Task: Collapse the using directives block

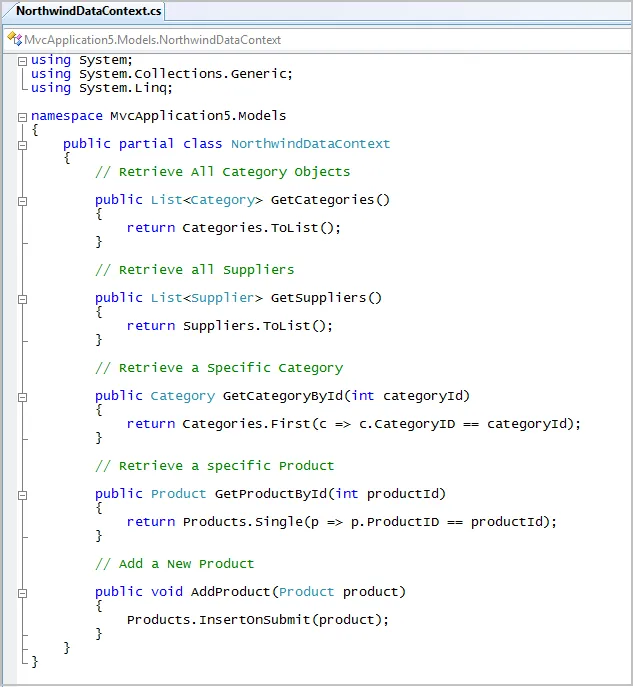Action: [x=22, y=61]
